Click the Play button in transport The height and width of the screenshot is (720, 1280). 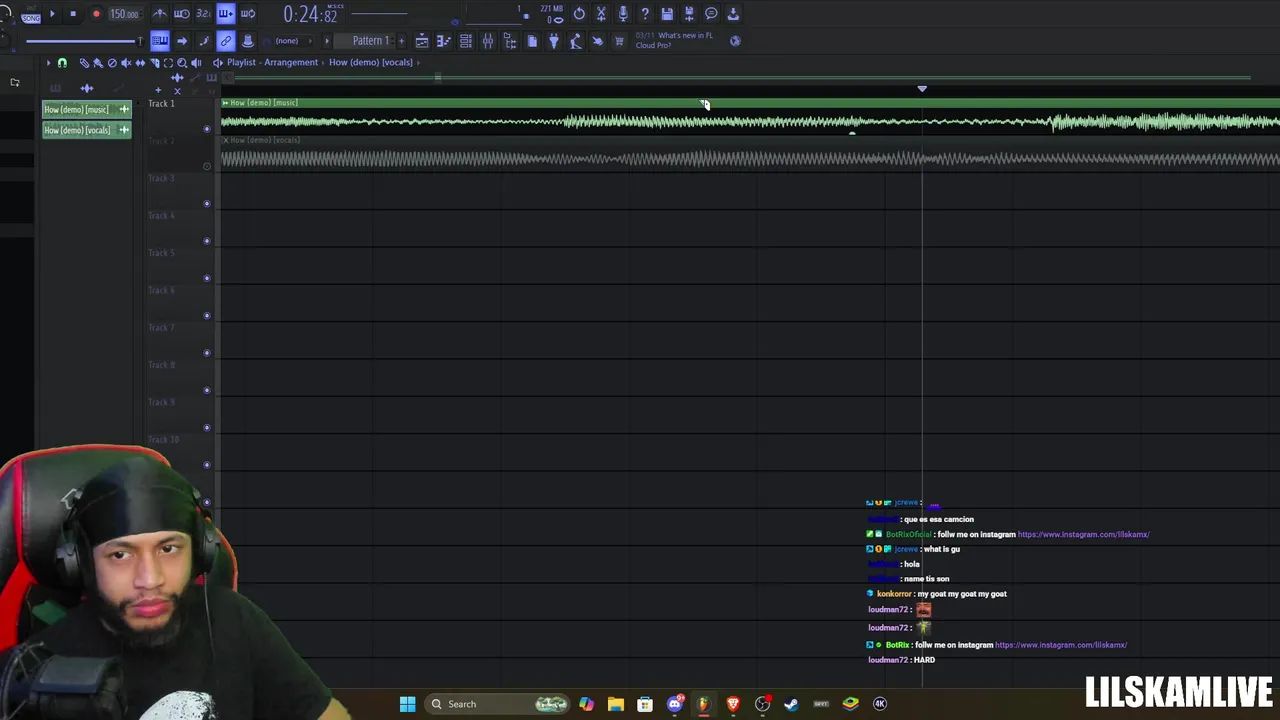(52, 14)
